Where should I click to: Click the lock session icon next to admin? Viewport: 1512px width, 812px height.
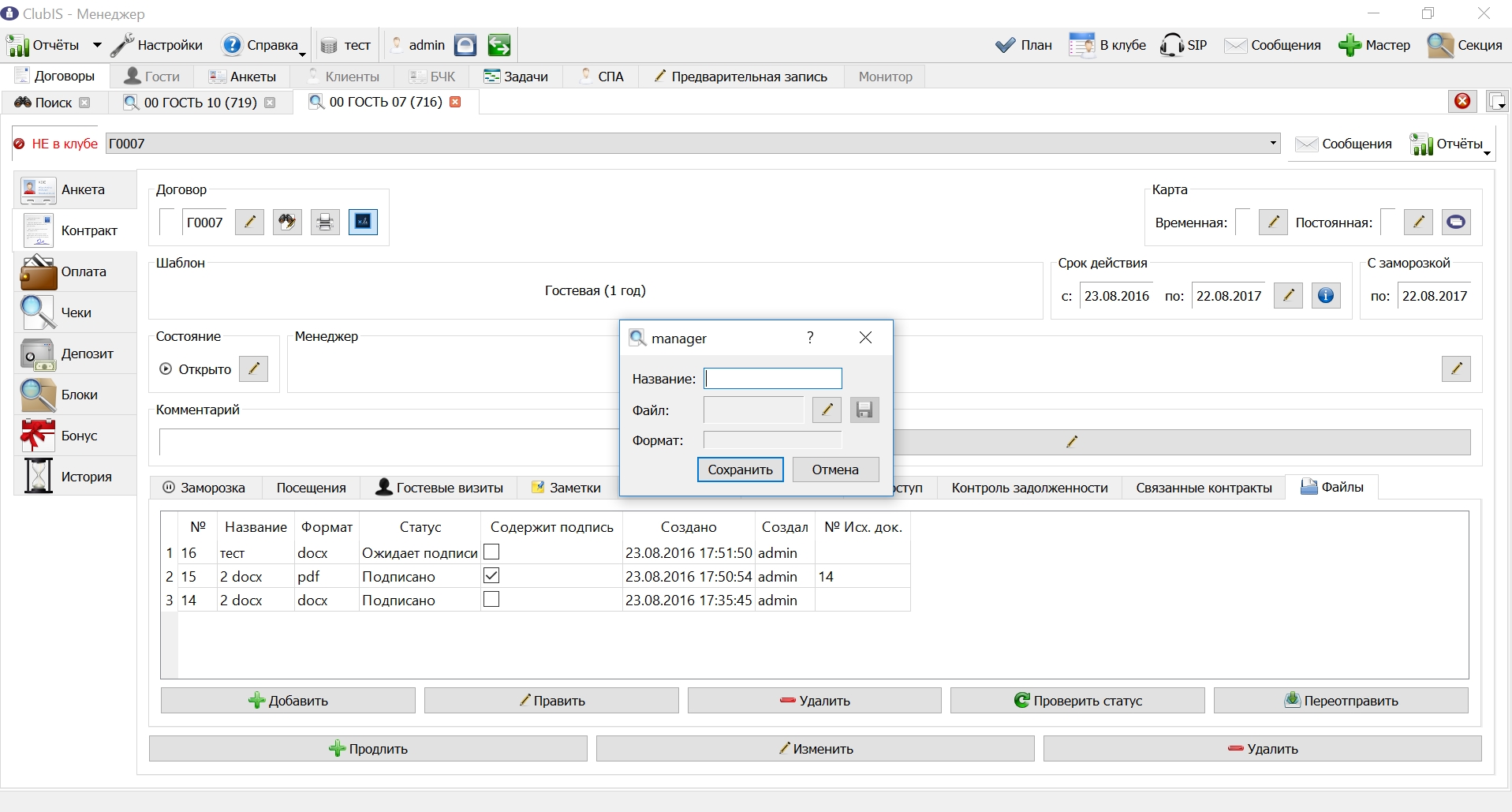tap(465, 45)
